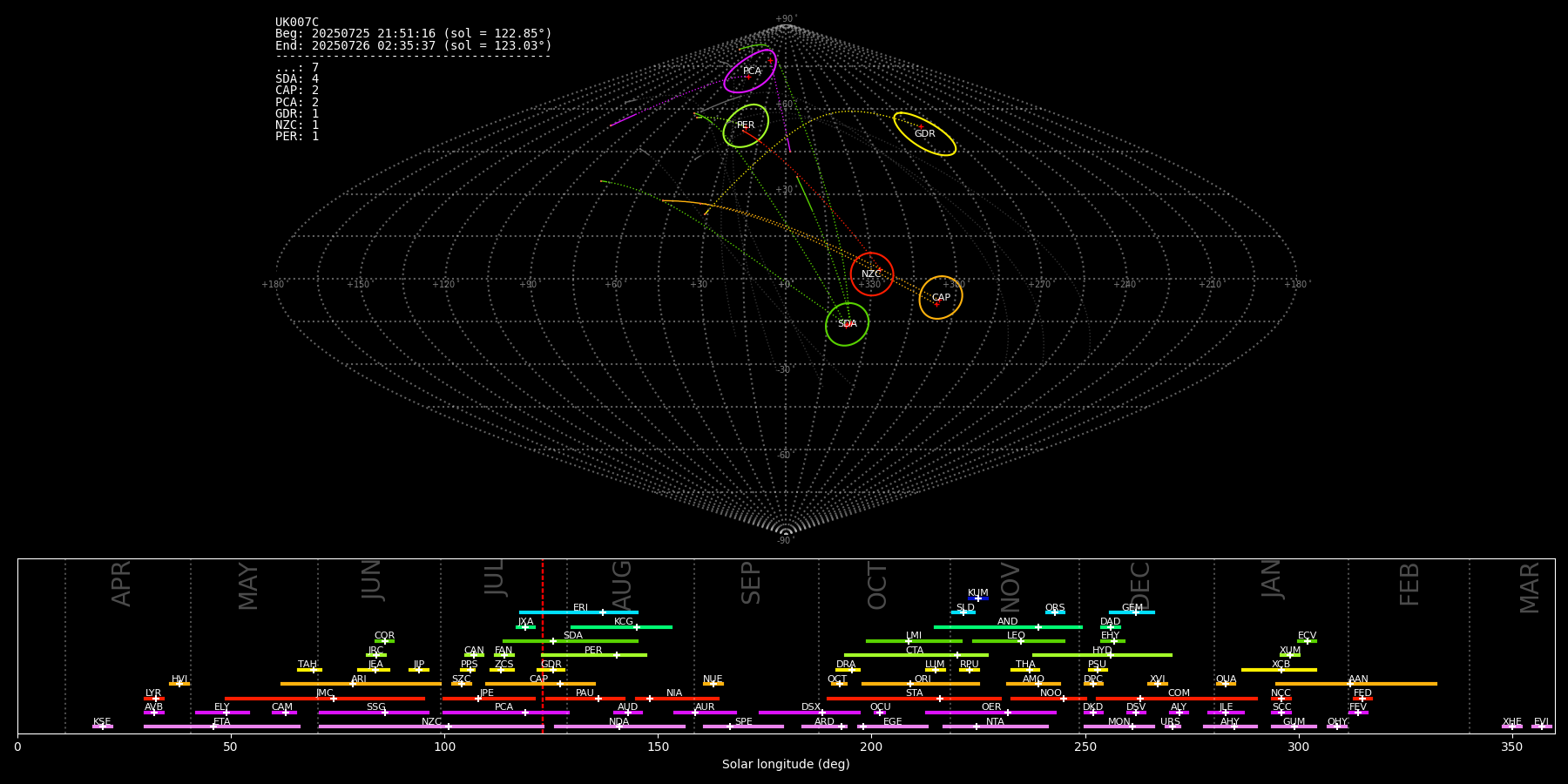This screenshot has height=784, width=1568.
Task: Select the GEM shower bar in December
Action: (x=1132, y=612)
